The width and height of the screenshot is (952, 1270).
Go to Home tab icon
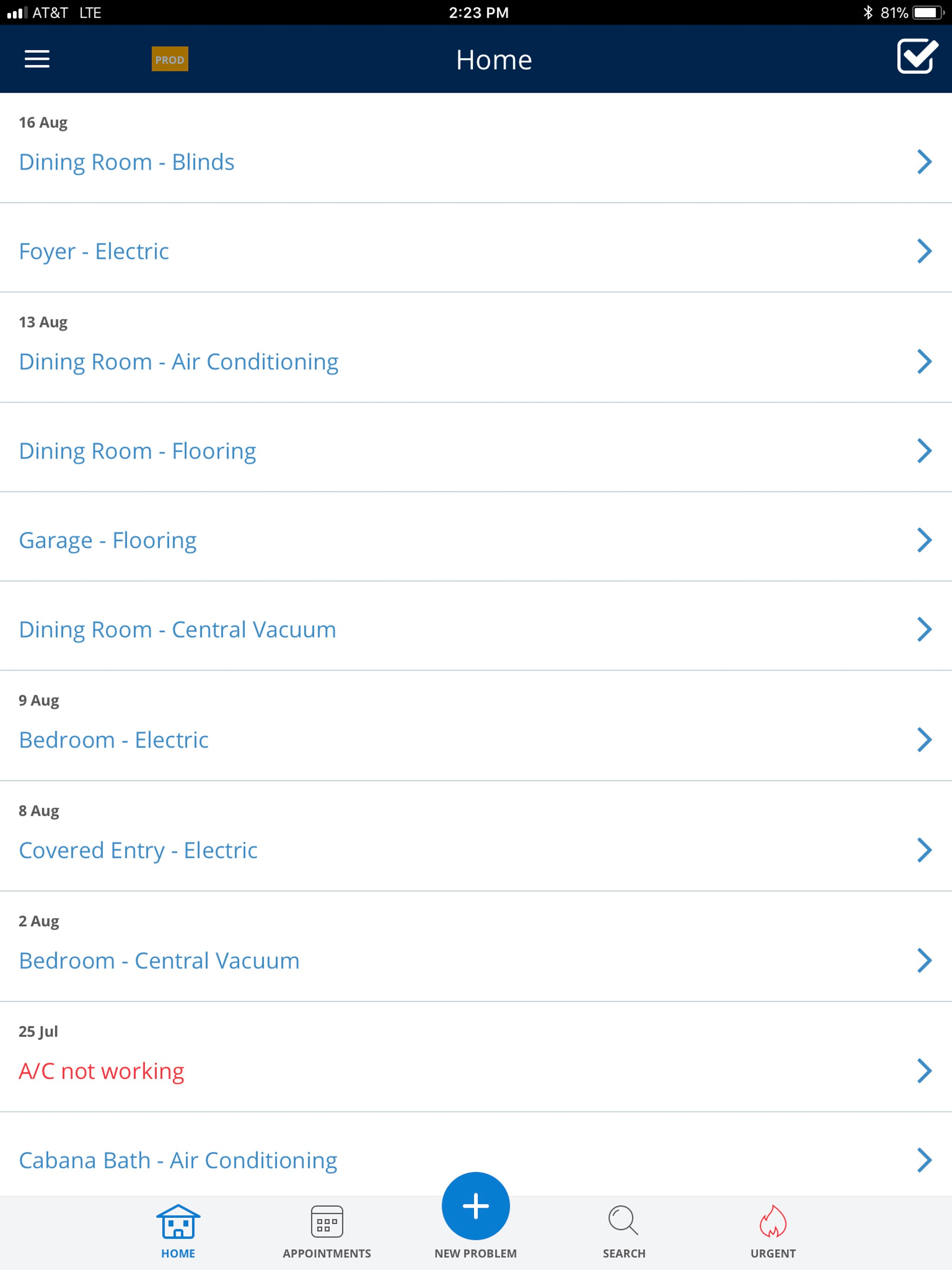pos(178,1221)
